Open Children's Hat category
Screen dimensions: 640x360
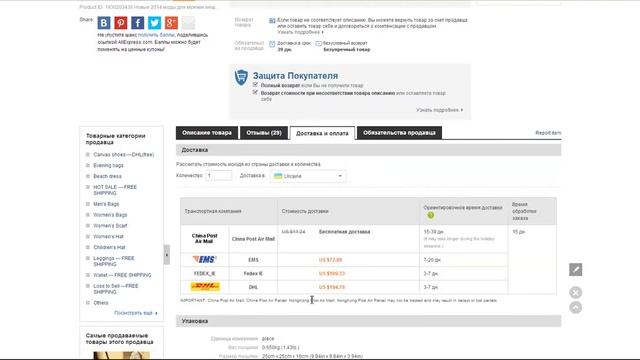(109, 247)
